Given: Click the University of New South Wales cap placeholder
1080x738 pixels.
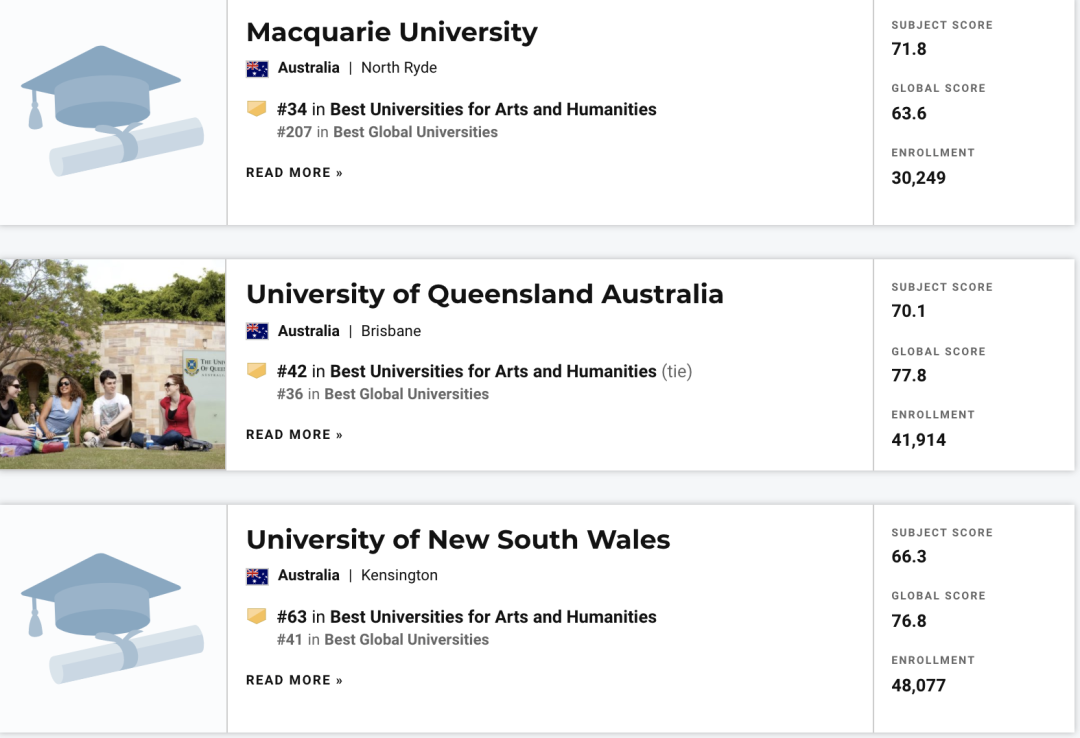Looking at the screenshot, I should pyautogui.click(x=112, y=618).
